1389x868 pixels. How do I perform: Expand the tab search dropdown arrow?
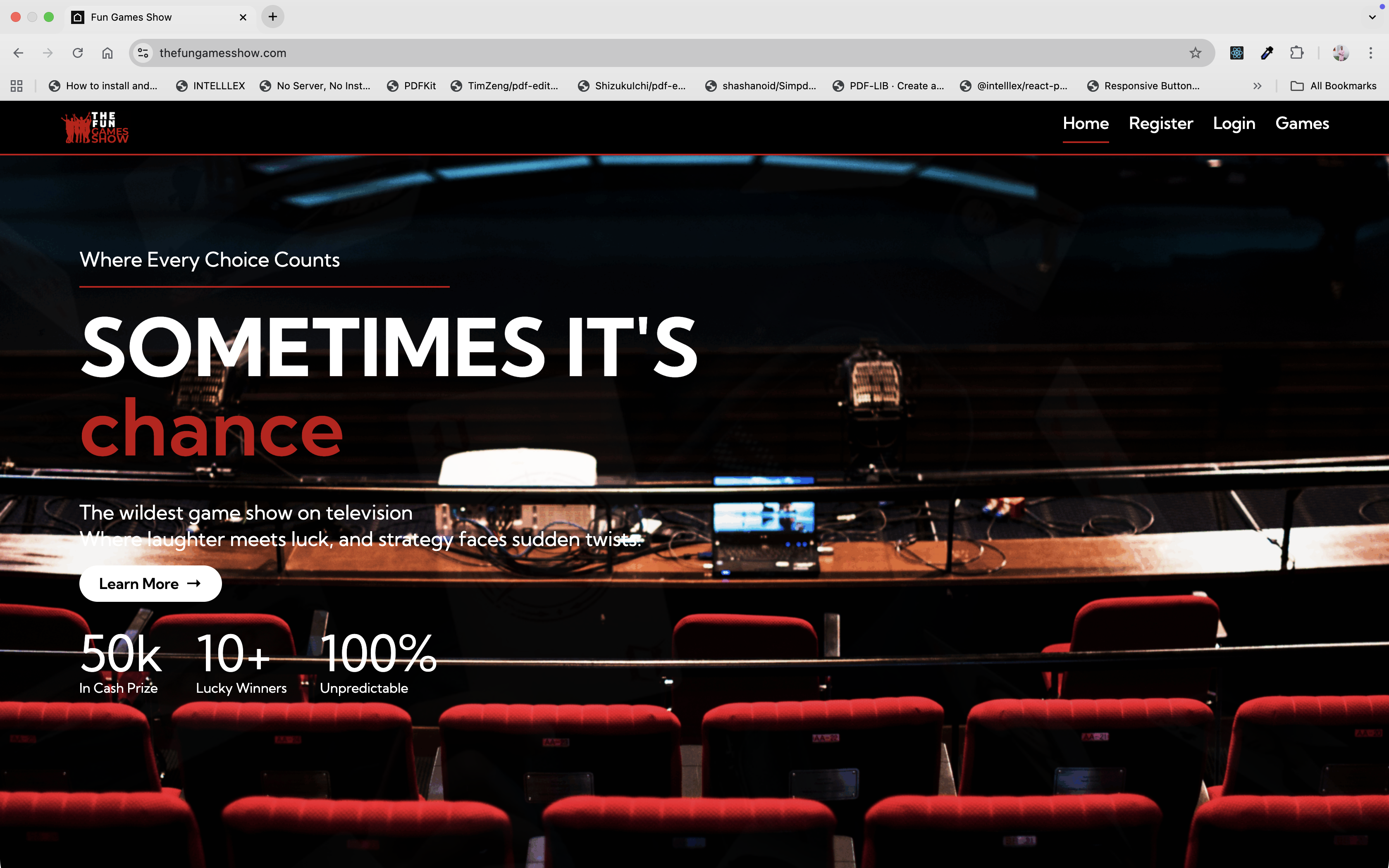[1372, 17]
